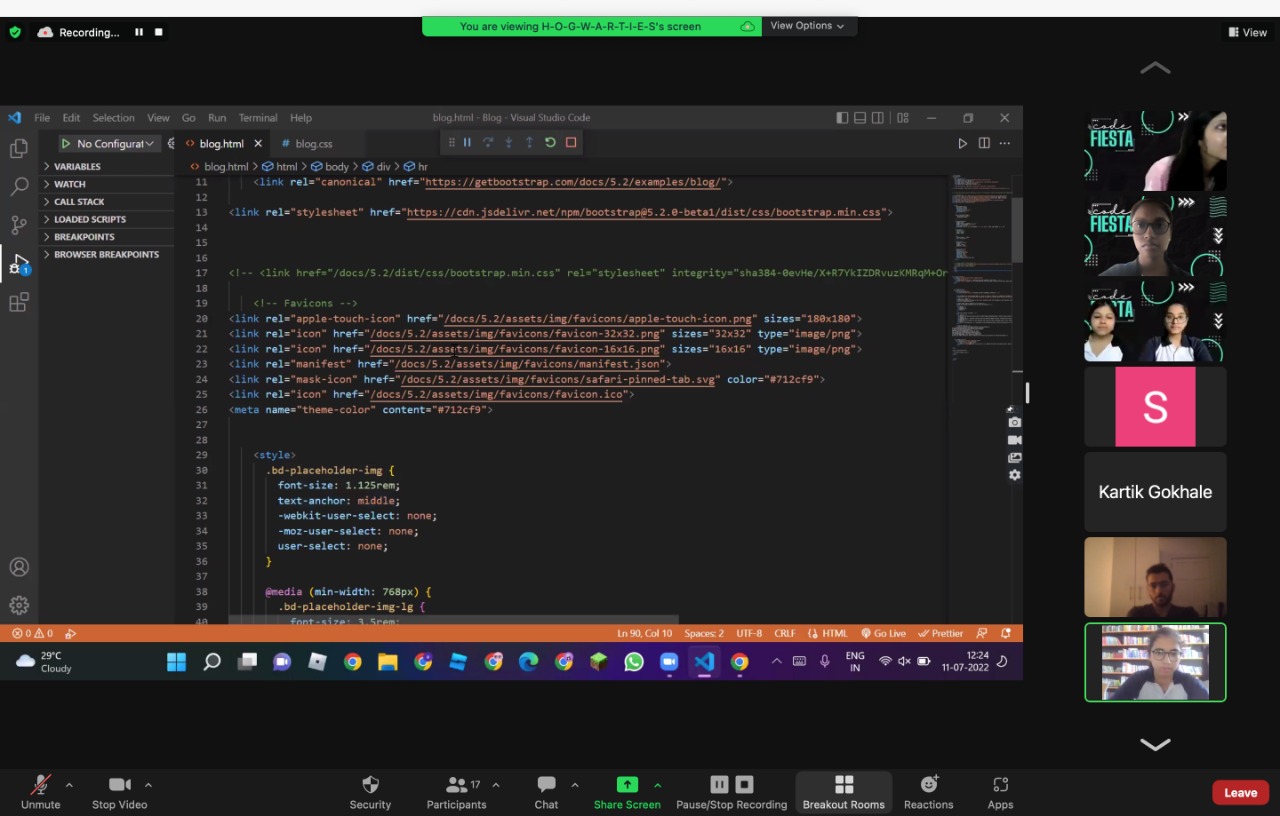The height and width of the screenshot is (816, 1280).
Task: Click the editor vertical scrollbar
Action: pos(1017,230)
